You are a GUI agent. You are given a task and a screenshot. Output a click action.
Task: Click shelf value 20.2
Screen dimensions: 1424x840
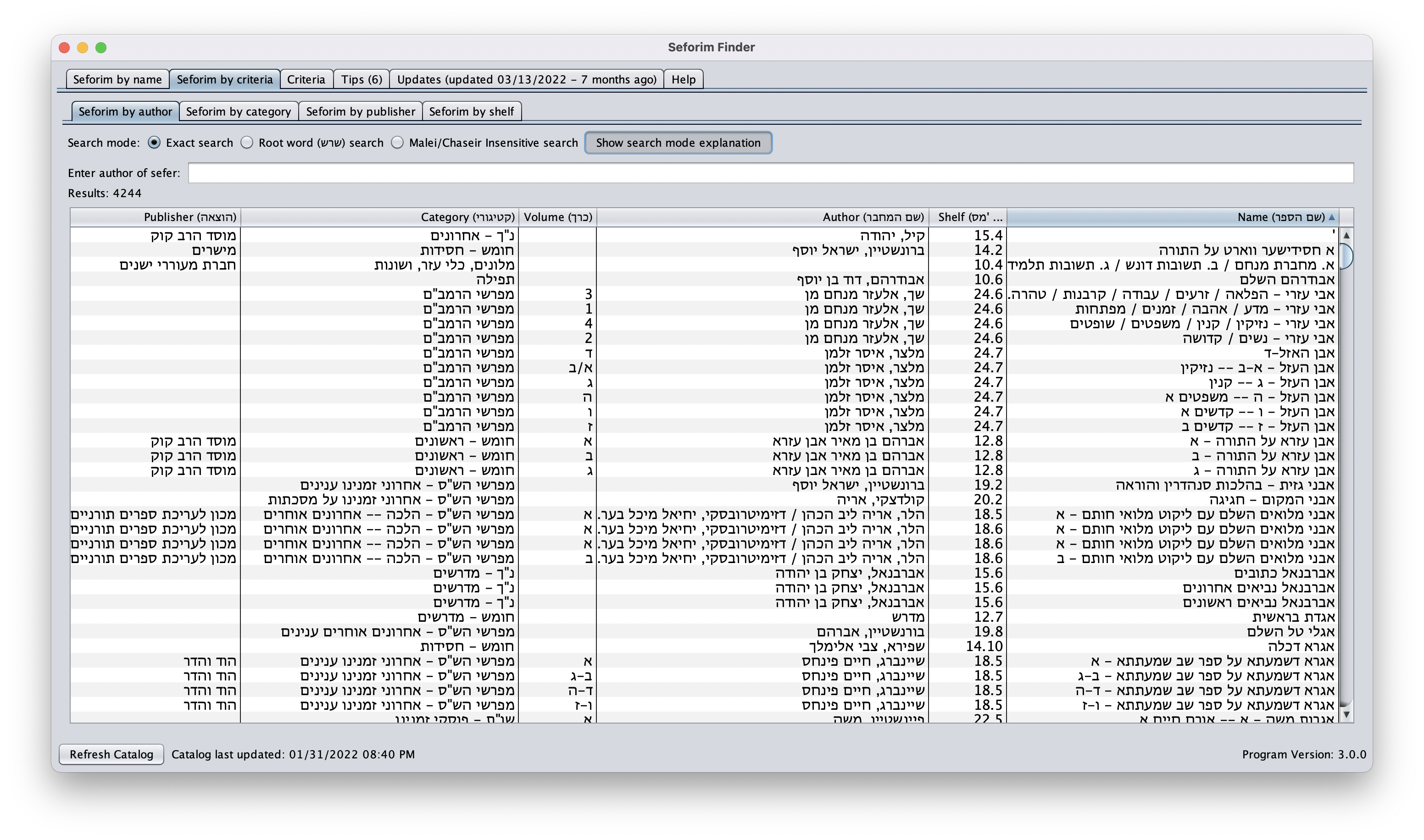point(988,500)
